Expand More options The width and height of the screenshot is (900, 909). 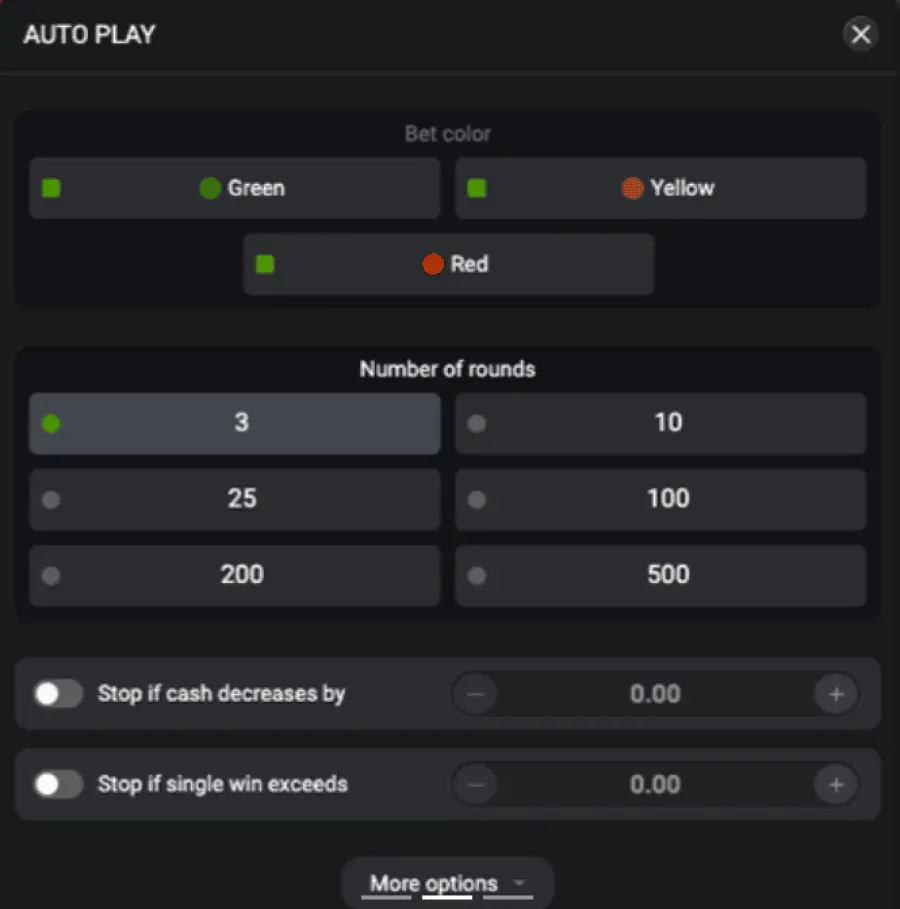447,883
